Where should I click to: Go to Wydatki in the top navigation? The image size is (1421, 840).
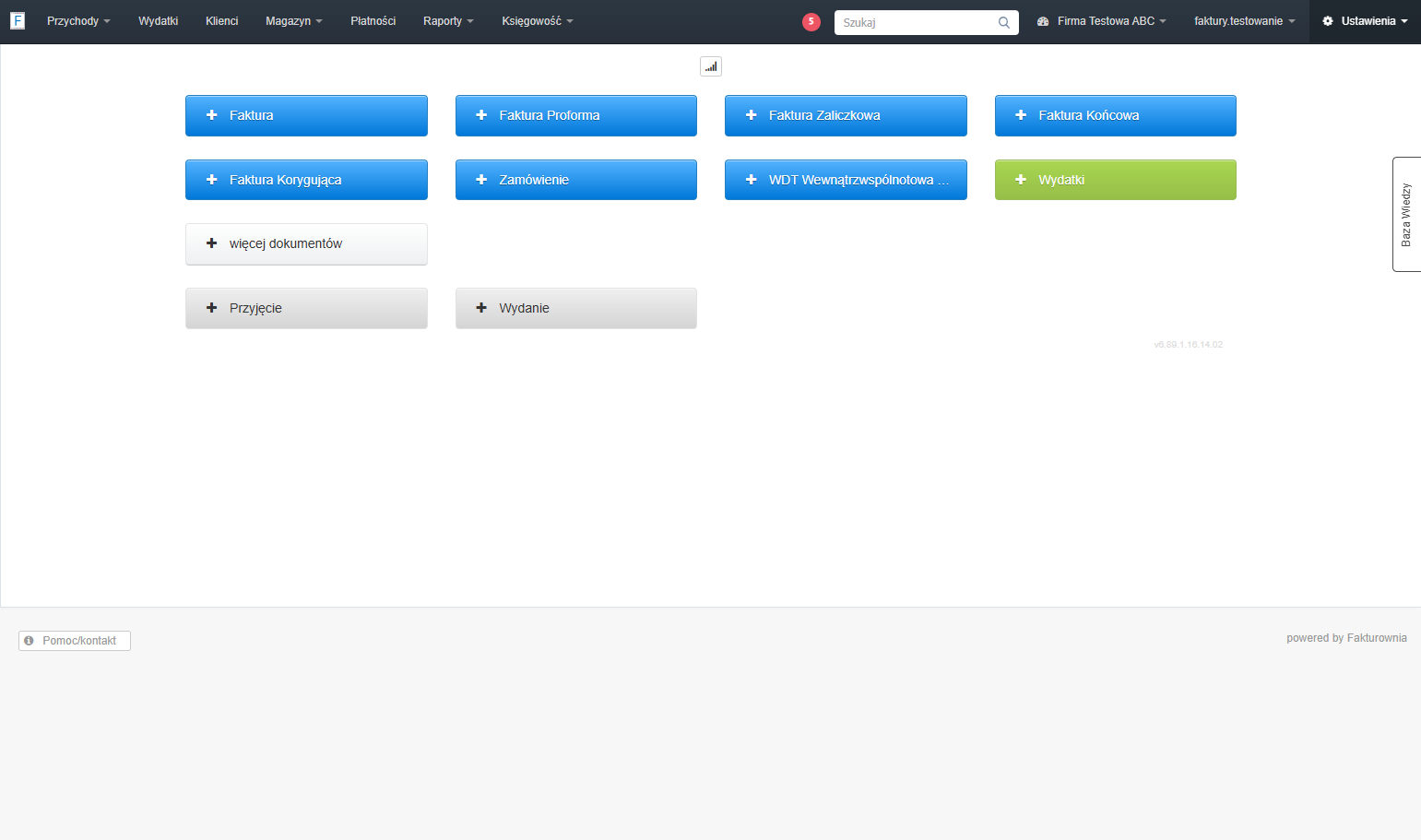pyautogui.click(x=159, y=21)
